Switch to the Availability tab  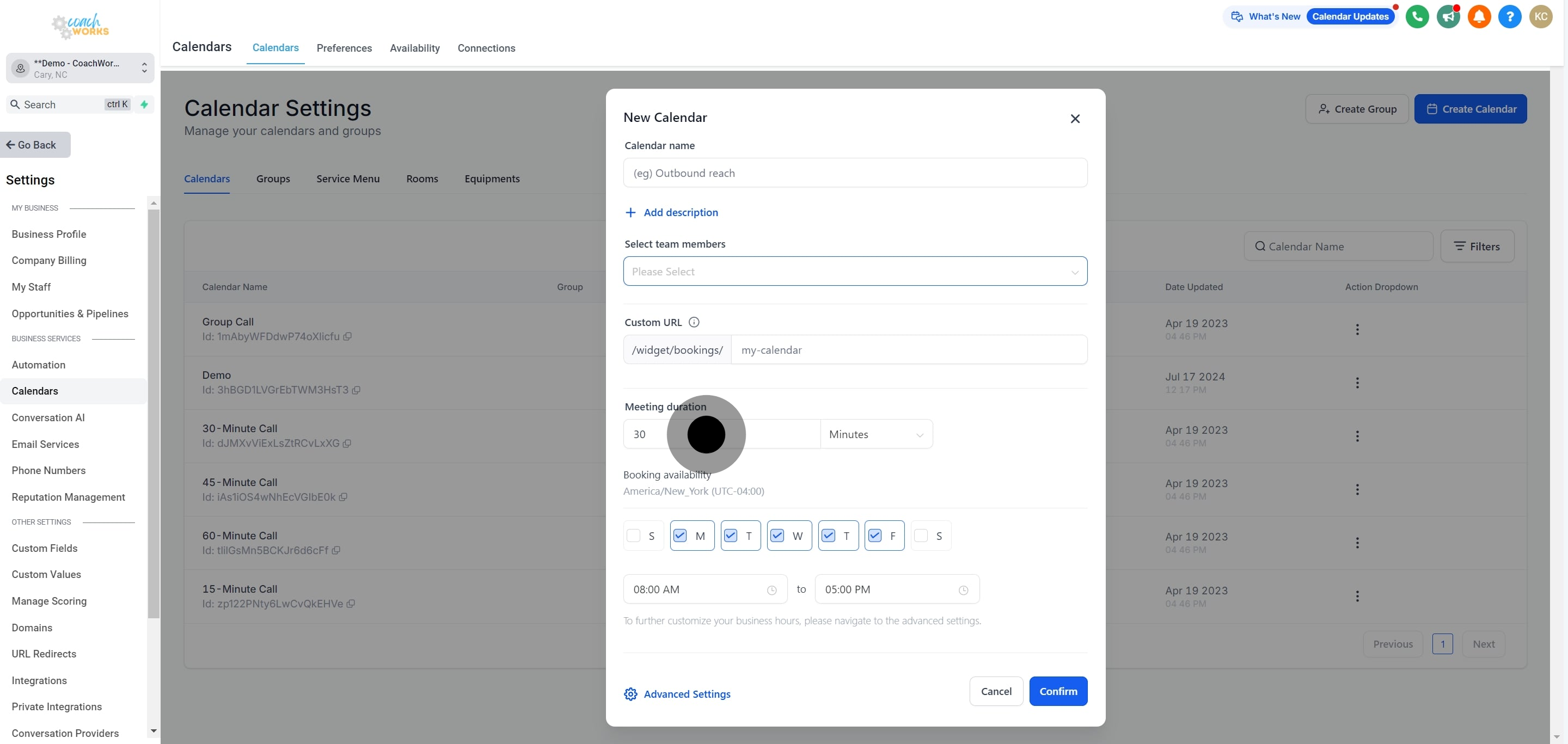[414, 48]
